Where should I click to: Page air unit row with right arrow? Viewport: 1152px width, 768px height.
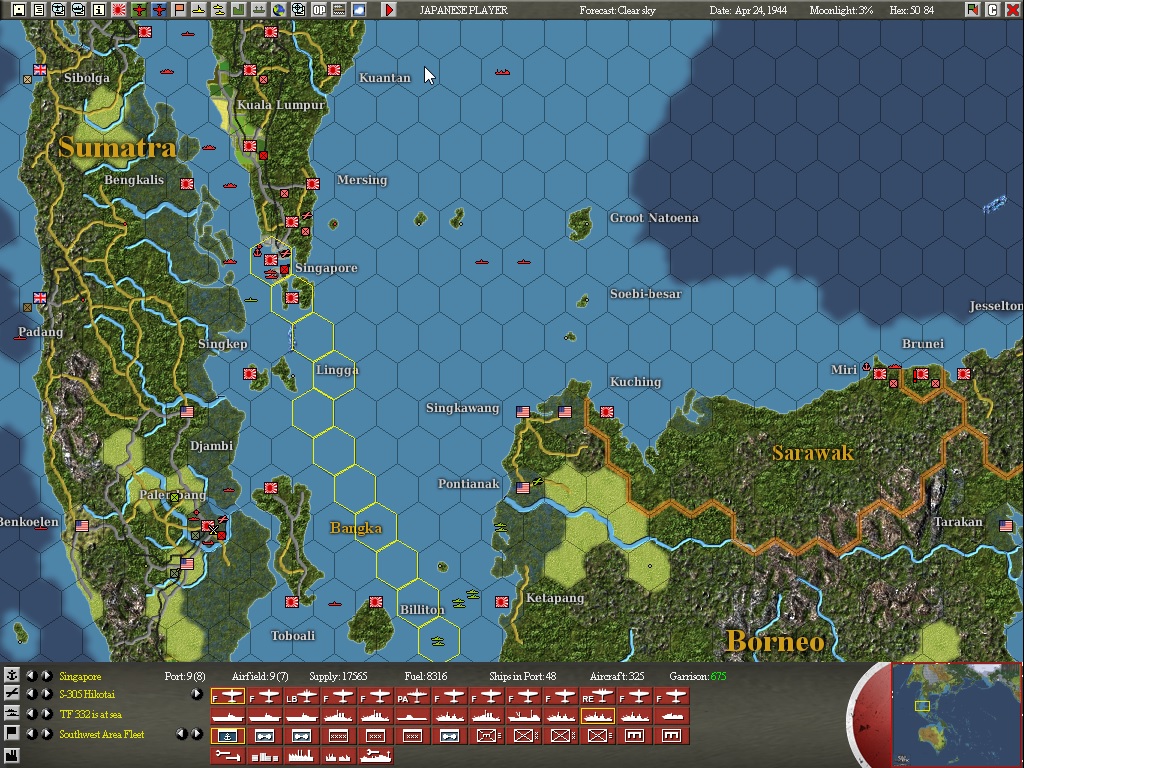coord(197,694)
